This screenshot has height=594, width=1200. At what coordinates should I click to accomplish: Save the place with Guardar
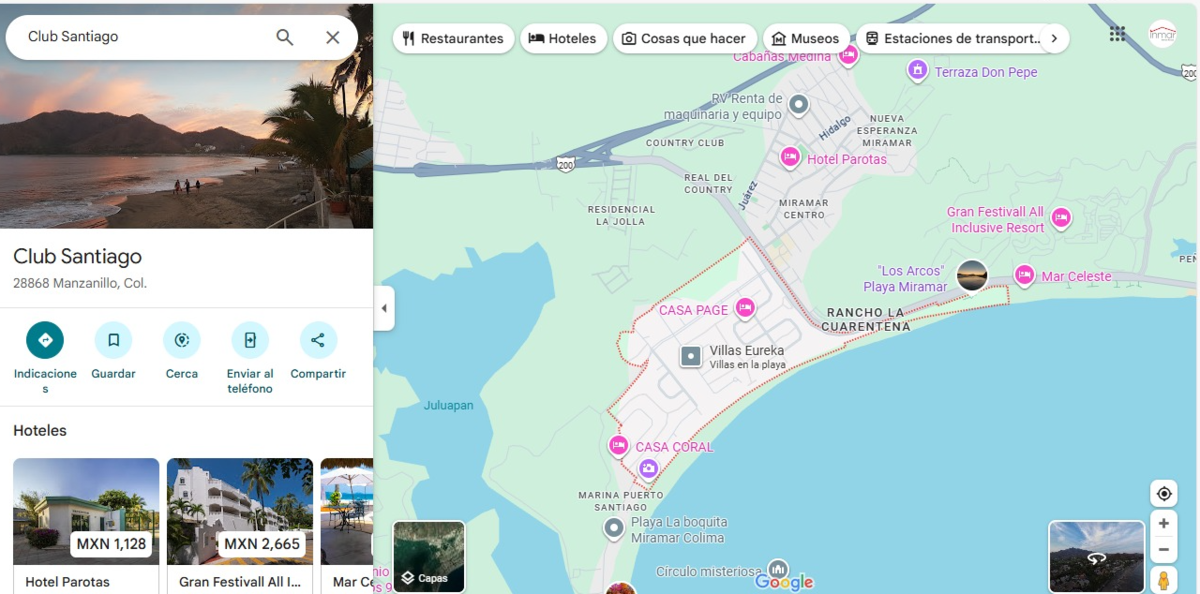click(113, 340)
